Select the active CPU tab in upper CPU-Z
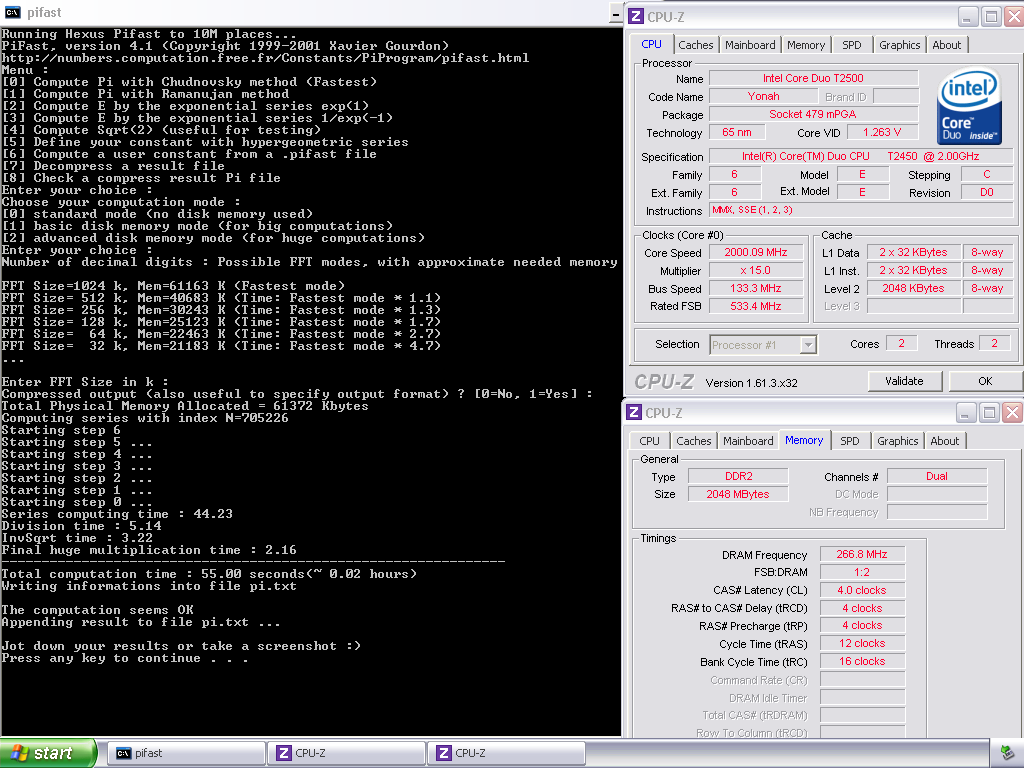This screenshot has width=1024, height=768. [x=652, y=44]
